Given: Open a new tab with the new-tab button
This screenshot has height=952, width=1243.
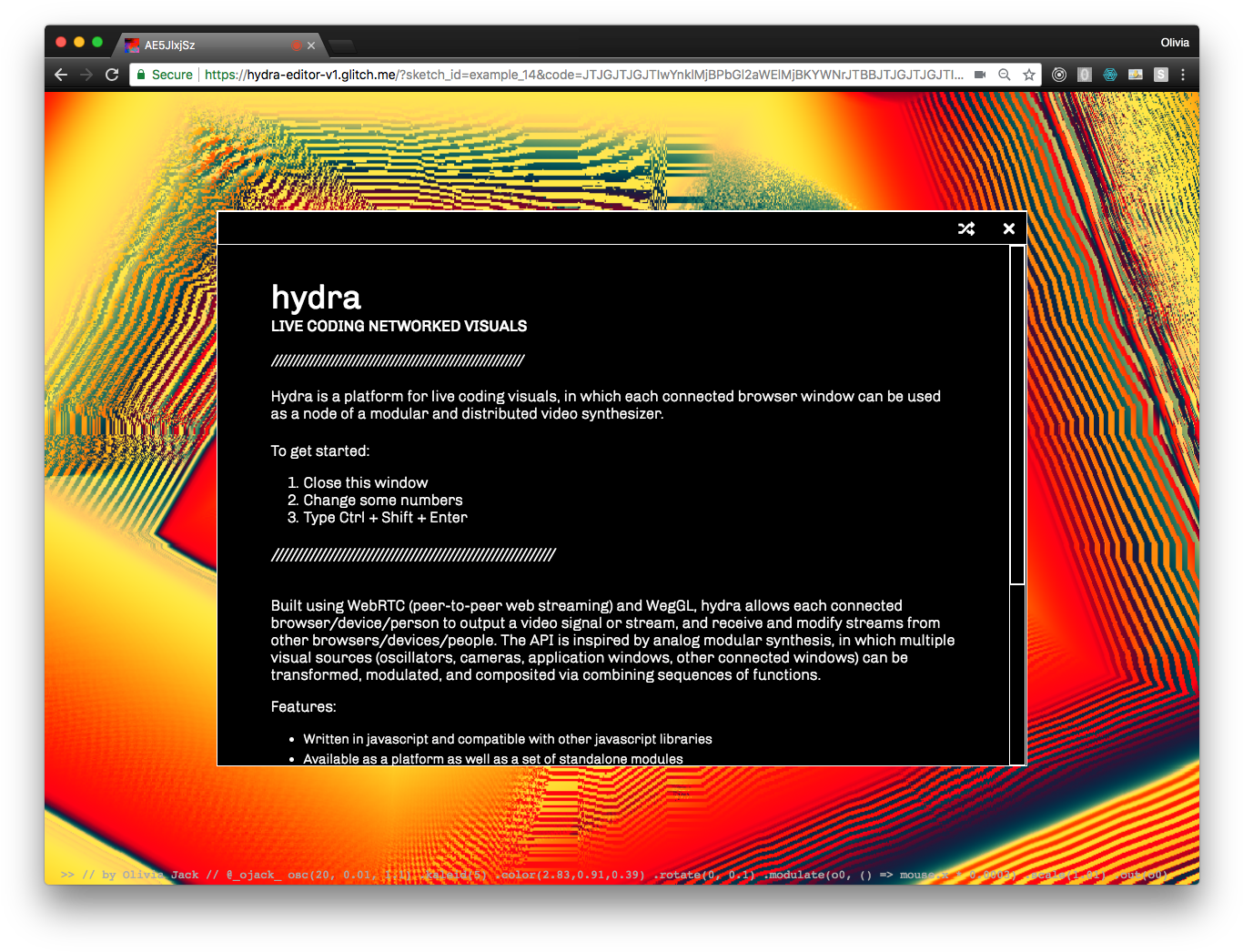Looking at the screenshot, I should click(342, 46).
